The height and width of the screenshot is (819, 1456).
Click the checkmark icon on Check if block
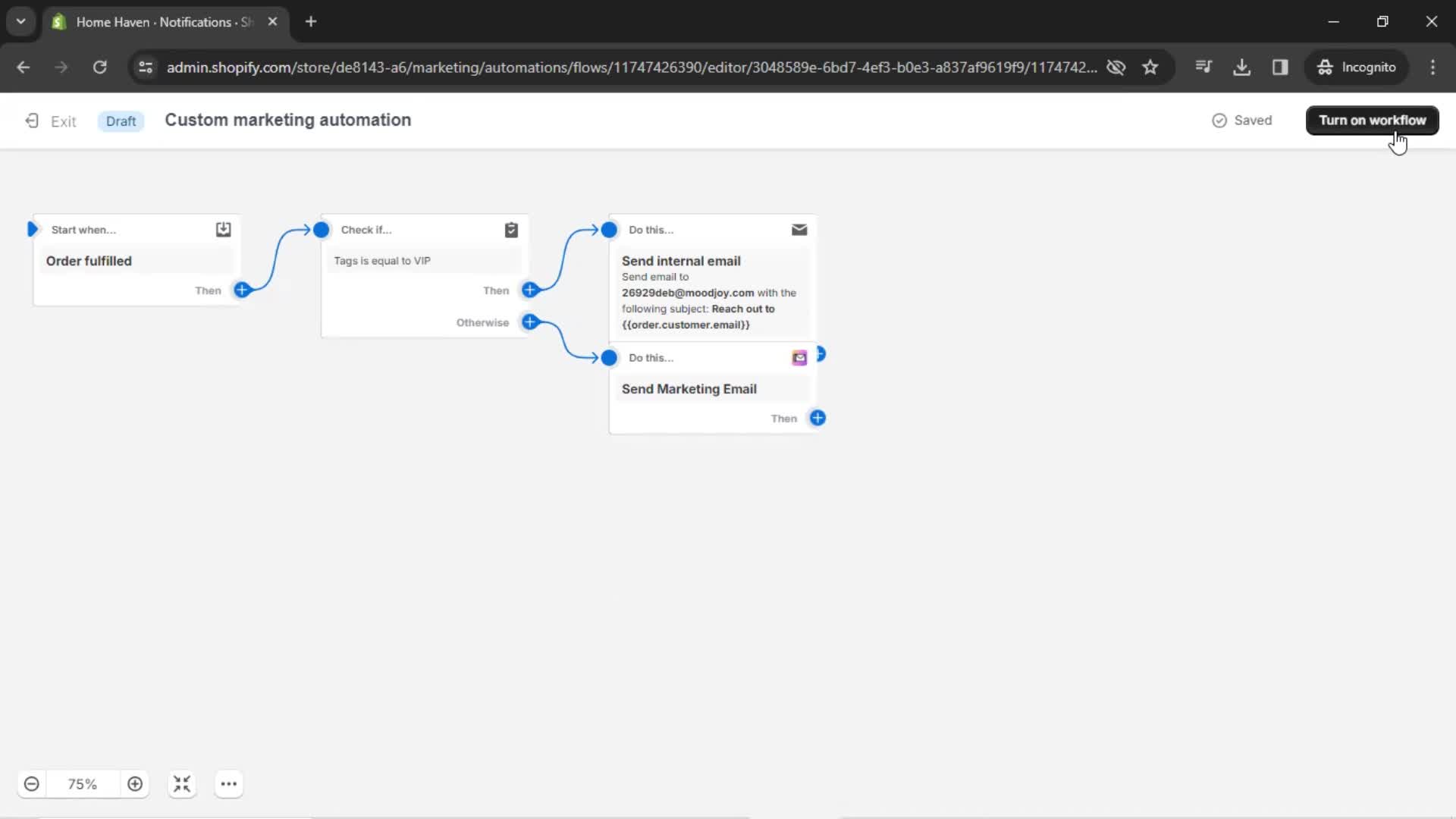tap(511, 230)
